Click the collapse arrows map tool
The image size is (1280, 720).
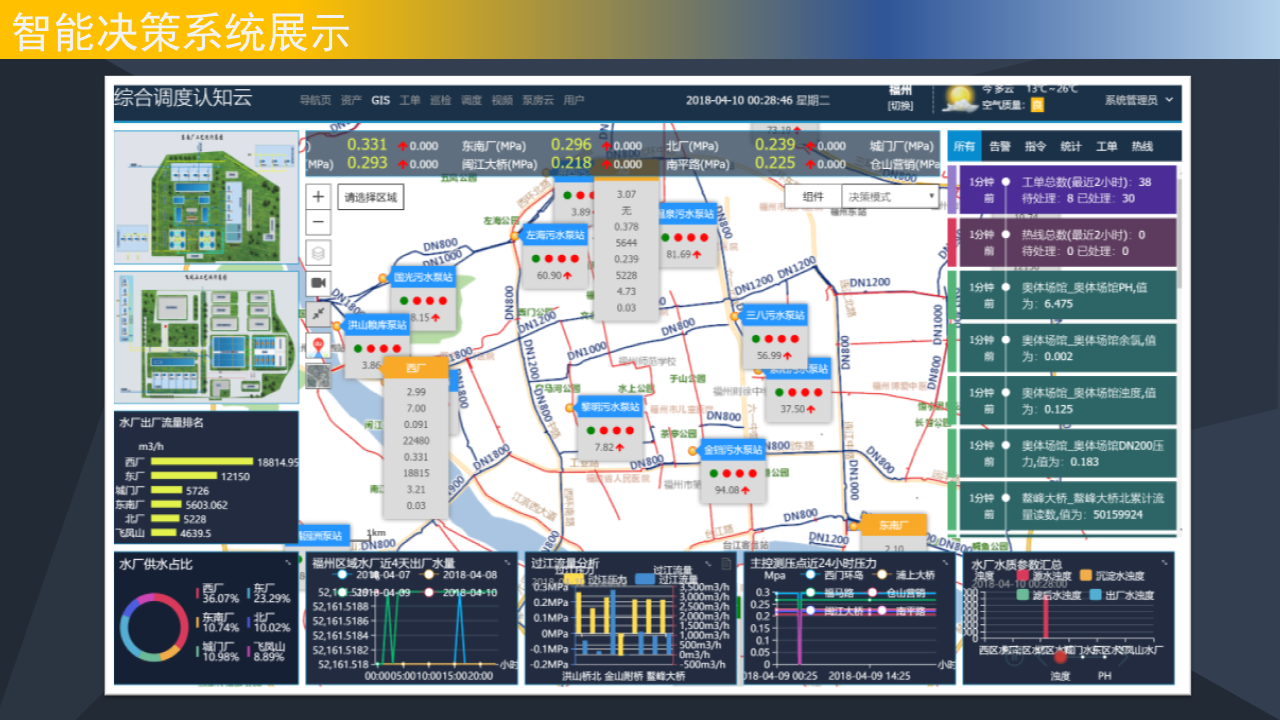319,314
